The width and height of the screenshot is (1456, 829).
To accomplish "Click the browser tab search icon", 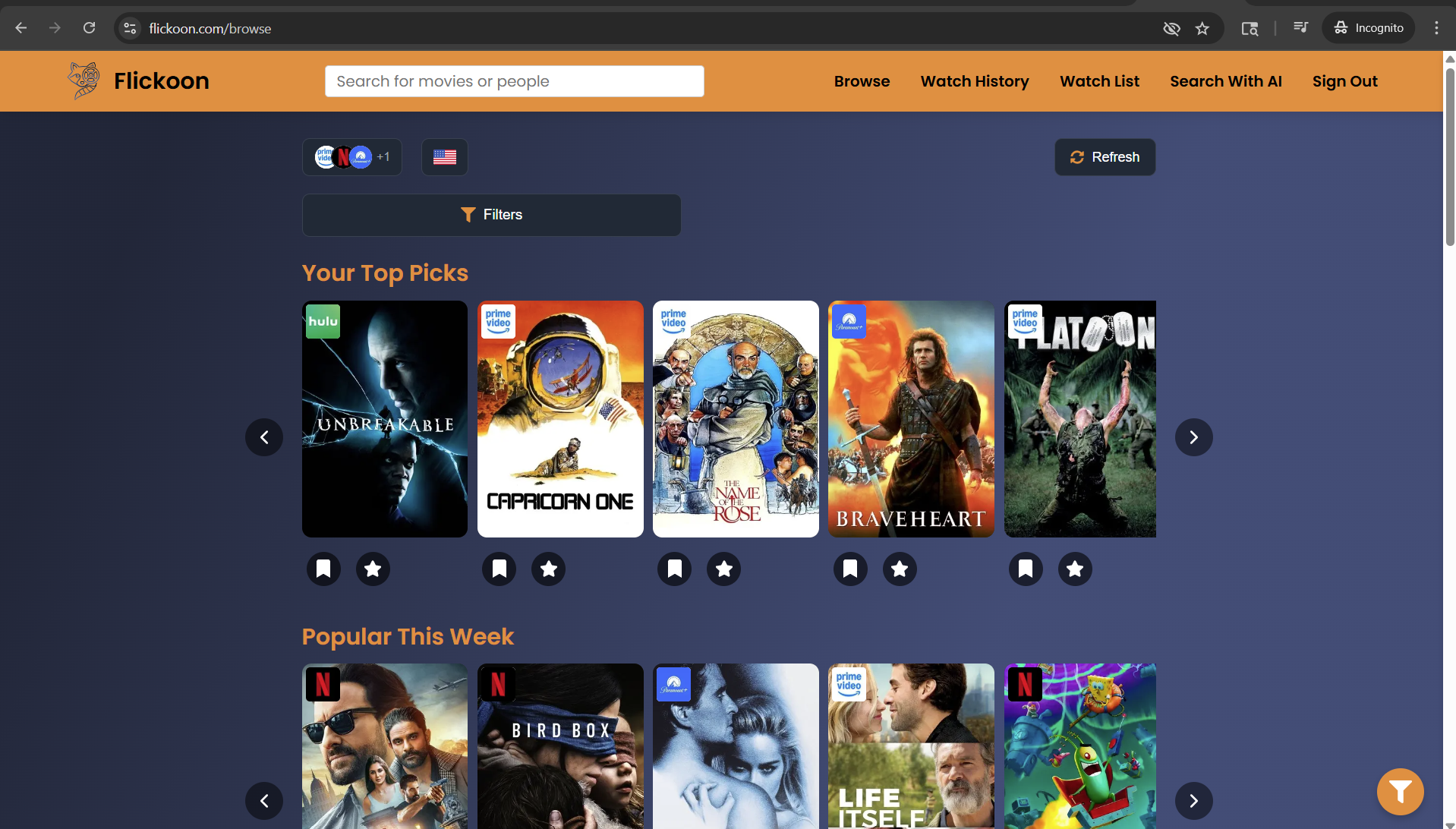I will click(x=1250, y=28).
